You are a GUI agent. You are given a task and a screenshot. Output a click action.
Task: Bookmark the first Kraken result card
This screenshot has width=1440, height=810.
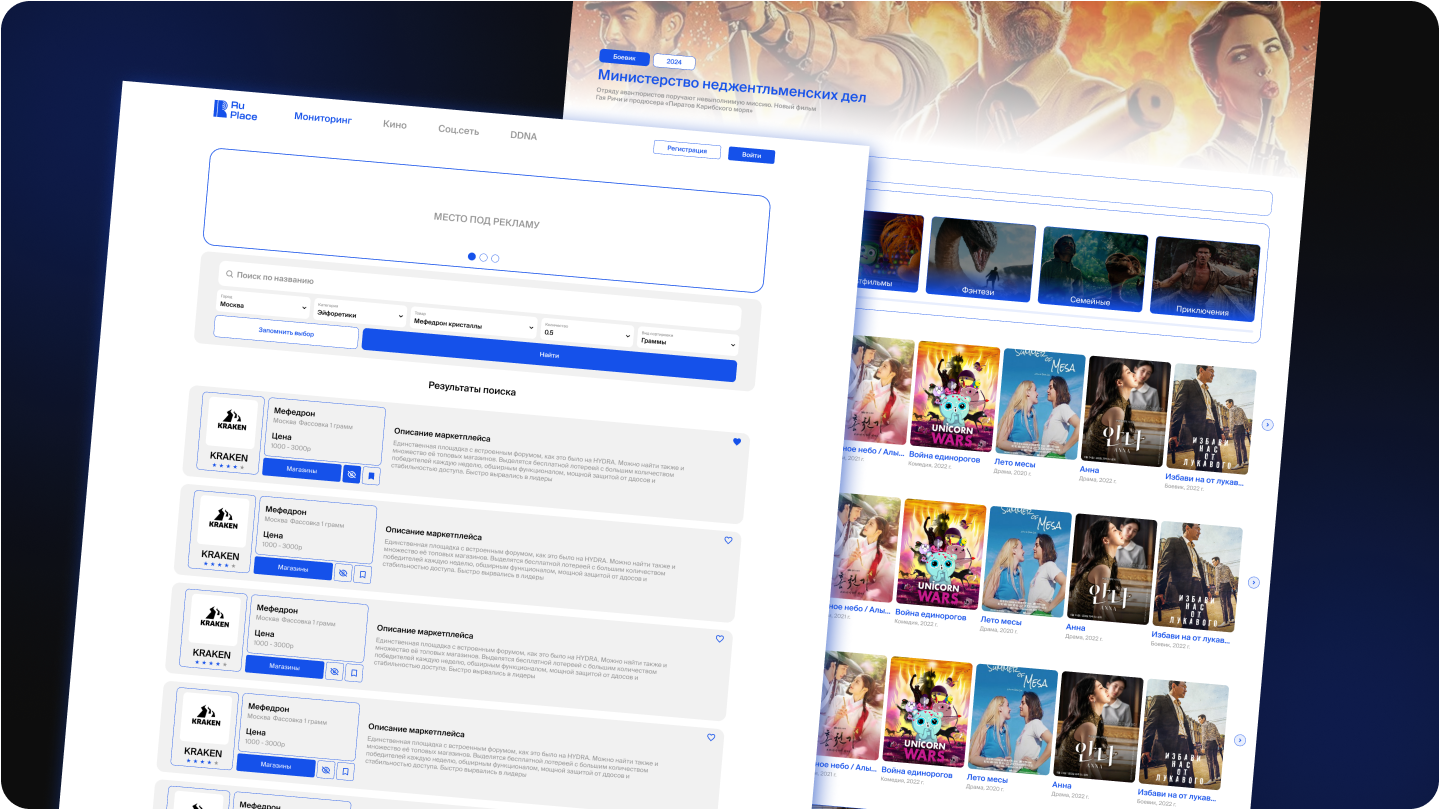pyautogui.click(x=371, y=476)
